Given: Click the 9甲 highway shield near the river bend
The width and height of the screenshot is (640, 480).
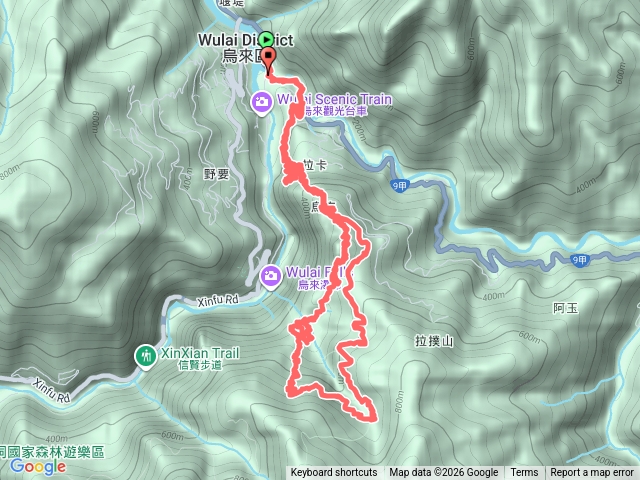Looking at the screenshot, I should click(x=399, y=186).
